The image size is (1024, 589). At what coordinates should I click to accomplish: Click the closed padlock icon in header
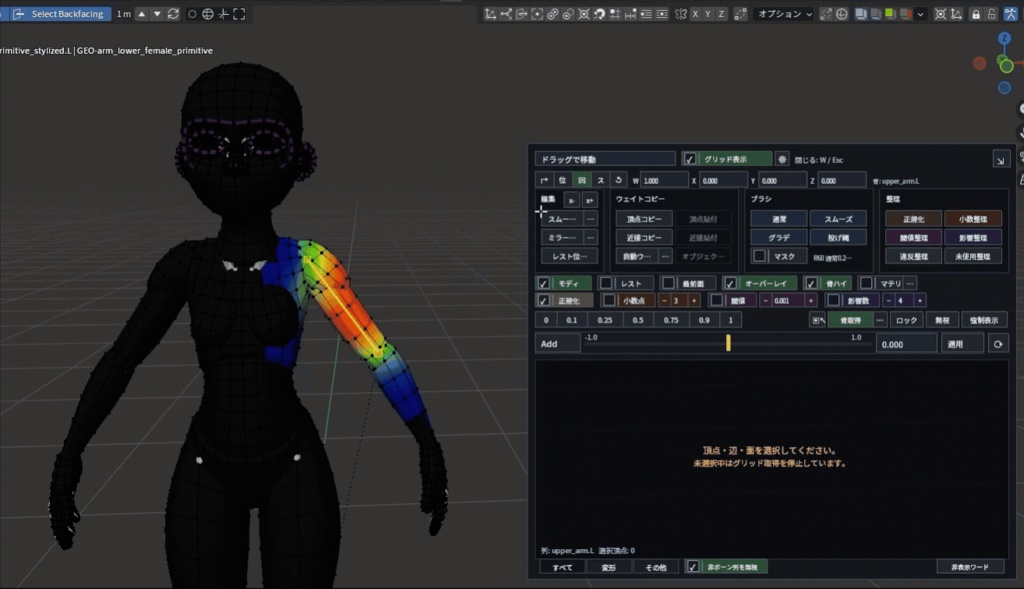click(976, 14)
